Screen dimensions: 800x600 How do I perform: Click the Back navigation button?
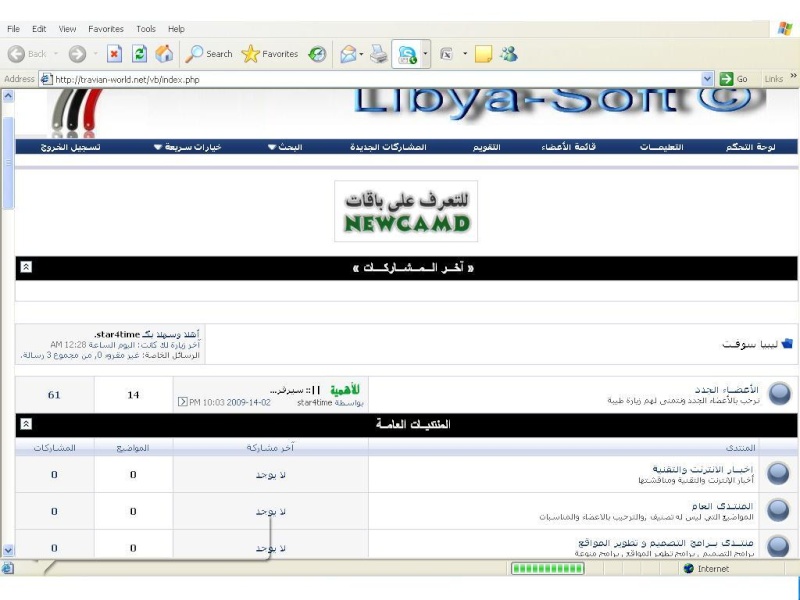(x=27, y=54)
